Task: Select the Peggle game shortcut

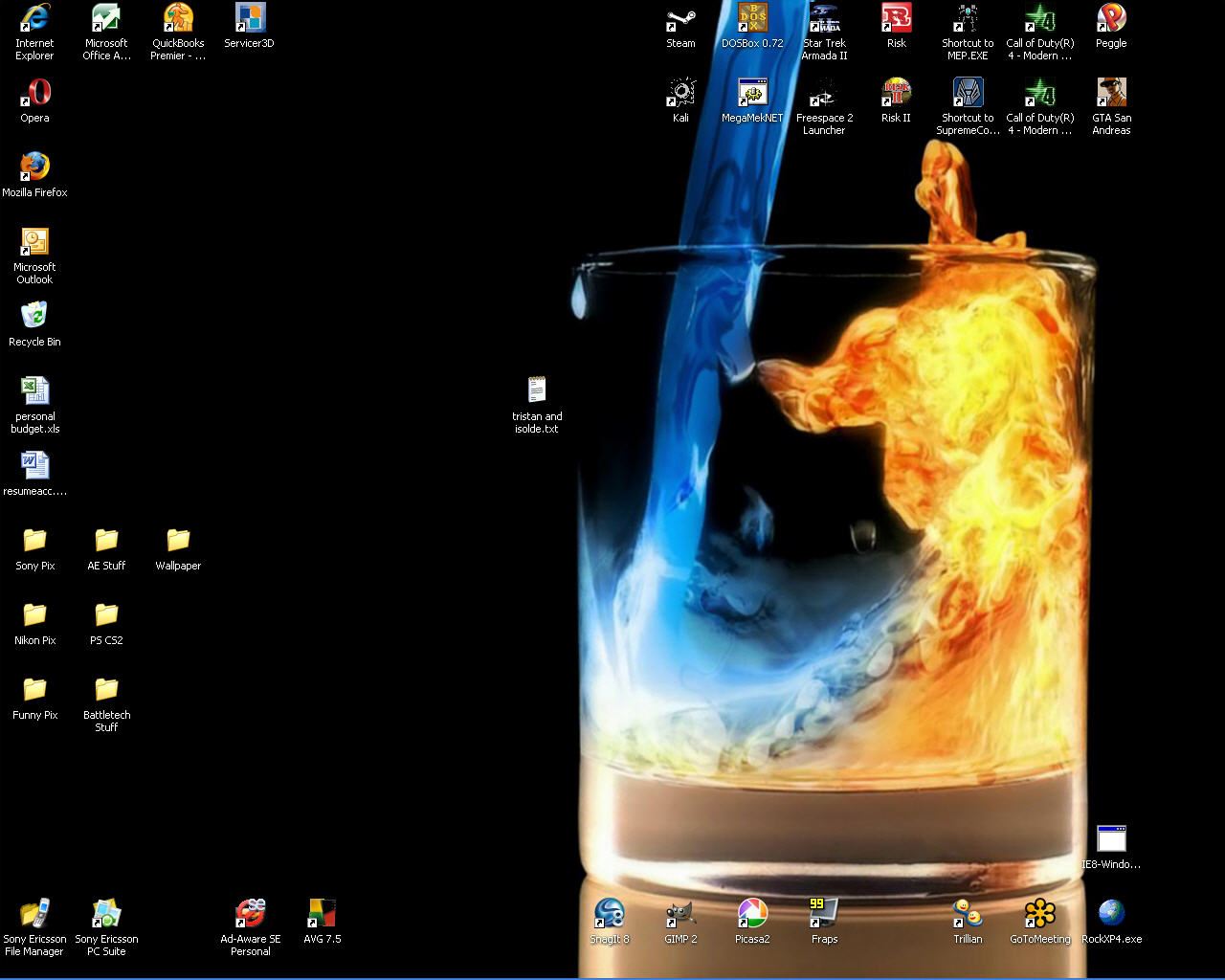Action: click(1111, 19)
